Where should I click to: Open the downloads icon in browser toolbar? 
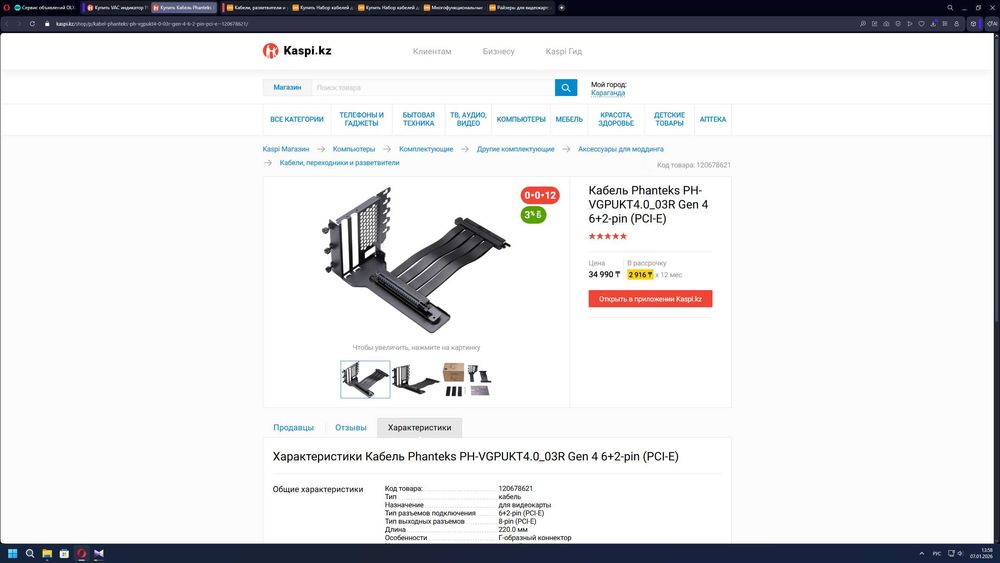pyautogui.click(x=933, y=24)
